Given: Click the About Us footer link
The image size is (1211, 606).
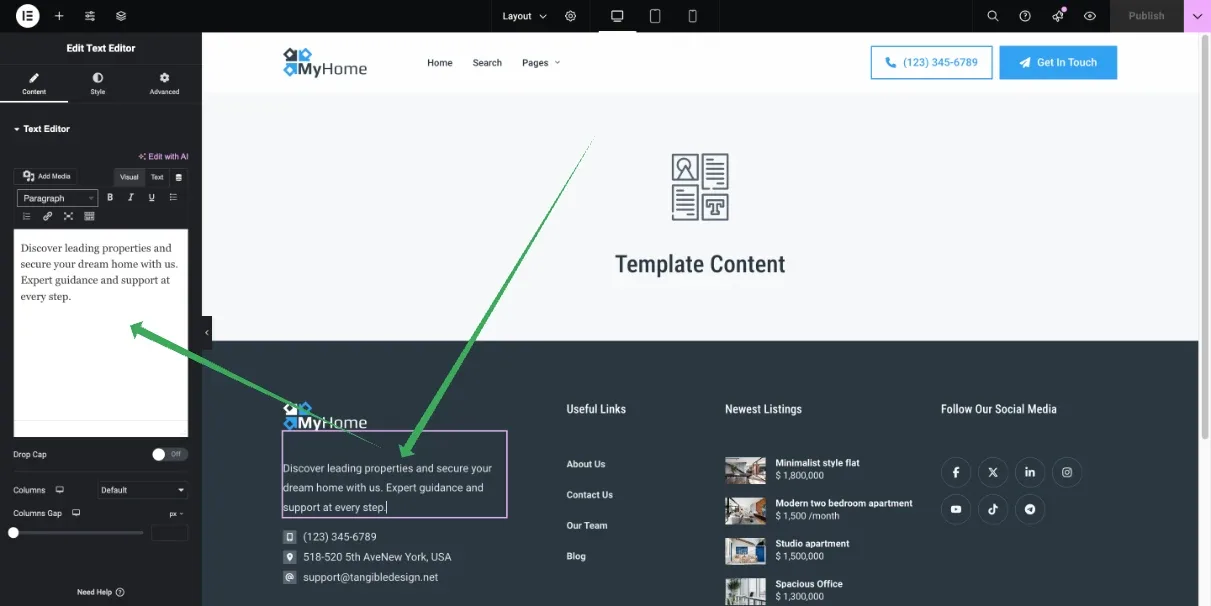Looking at the screenshot, I should [586, 464].
